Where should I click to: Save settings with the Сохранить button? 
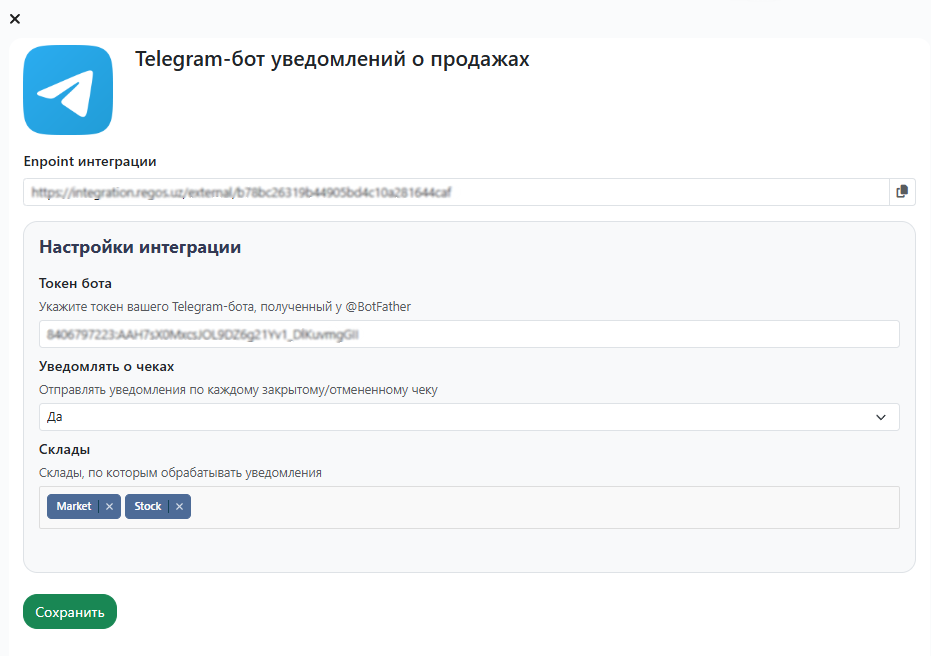click(x=70, y=612)
